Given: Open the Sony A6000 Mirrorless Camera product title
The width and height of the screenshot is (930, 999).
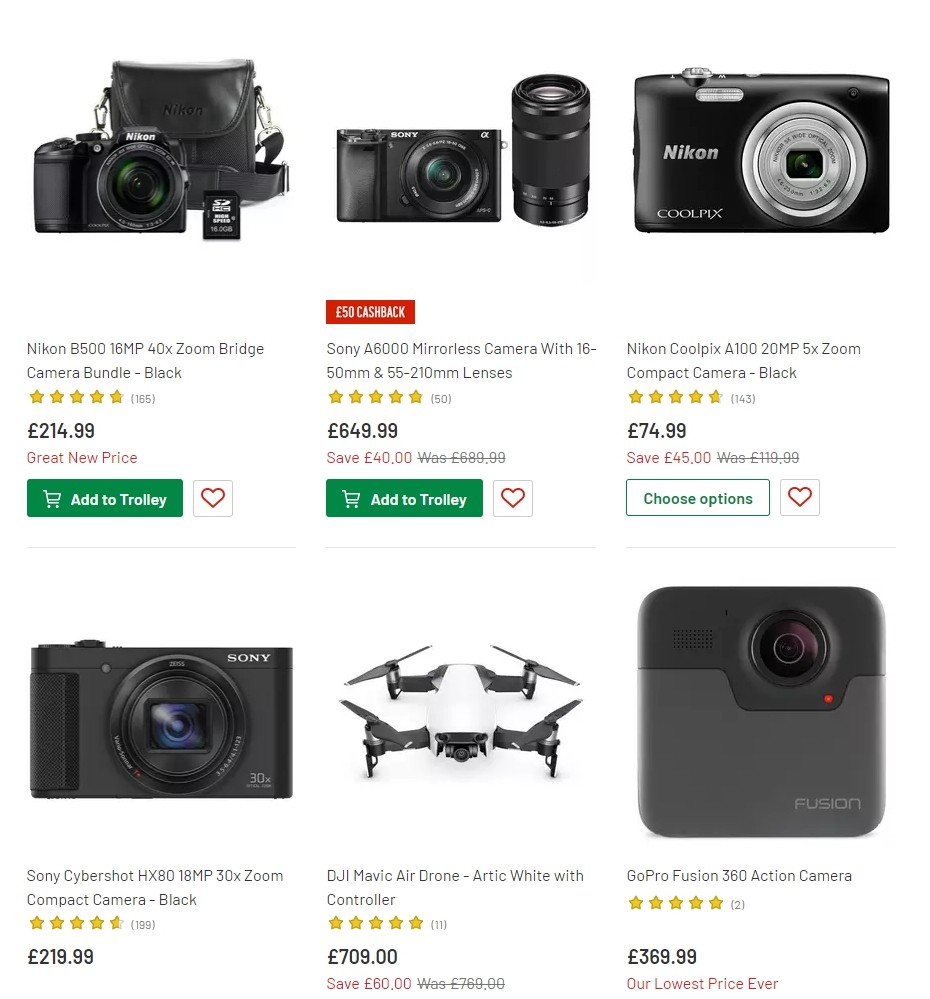Looking at the screenshot, I should pos(460,360).
